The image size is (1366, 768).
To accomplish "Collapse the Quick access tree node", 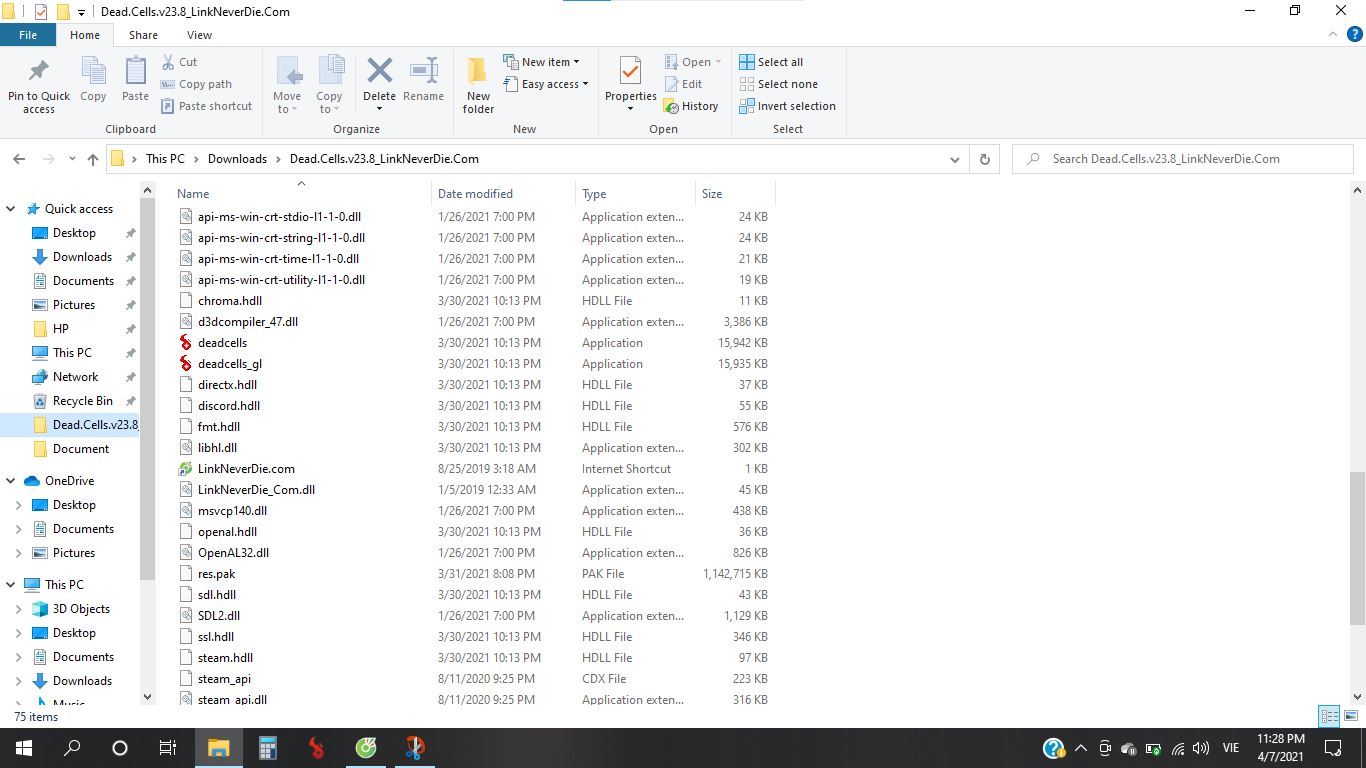I will pyautogui.click(x=11, y=209).
